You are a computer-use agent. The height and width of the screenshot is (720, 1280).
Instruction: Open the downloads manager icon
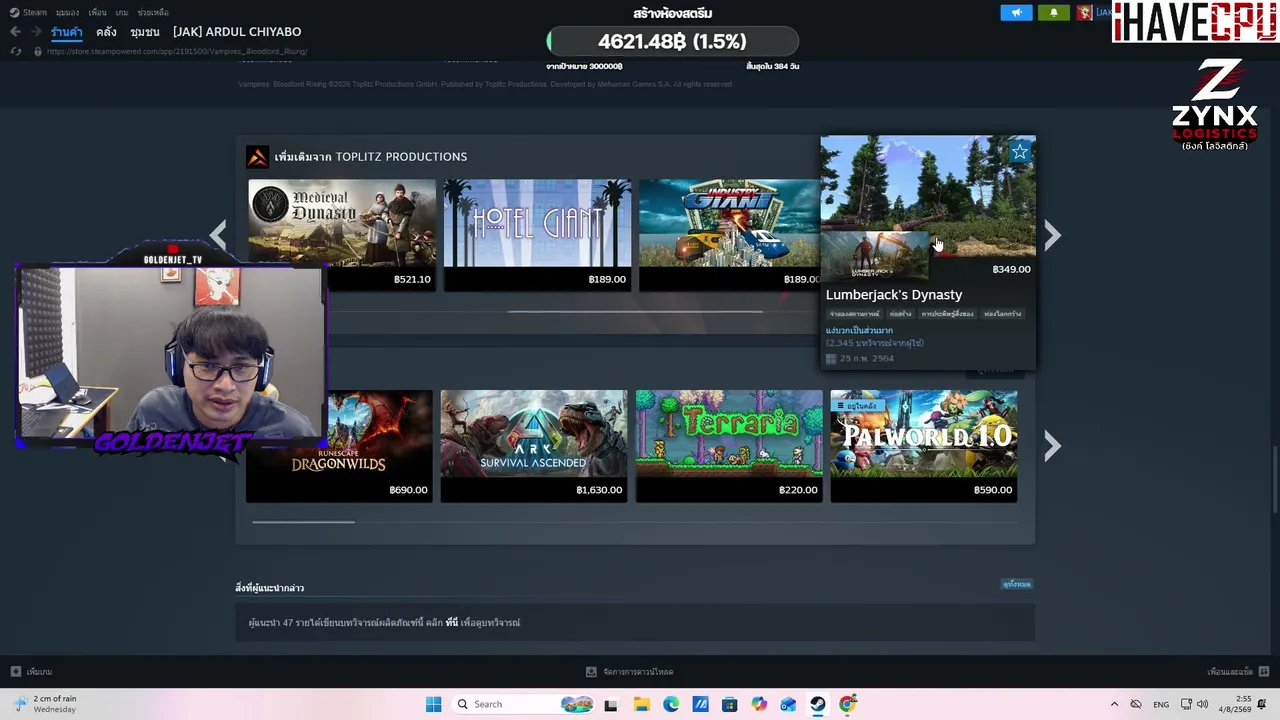tap(592, 672)
